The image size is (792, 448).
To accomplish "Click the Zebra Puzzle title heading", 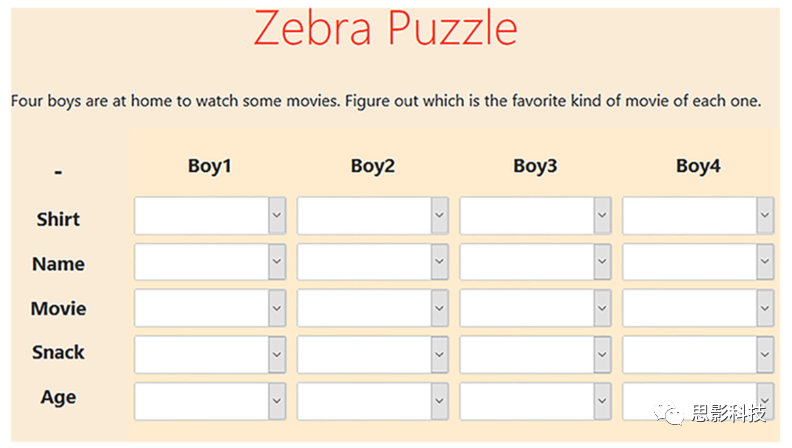I will click(385, 28).
